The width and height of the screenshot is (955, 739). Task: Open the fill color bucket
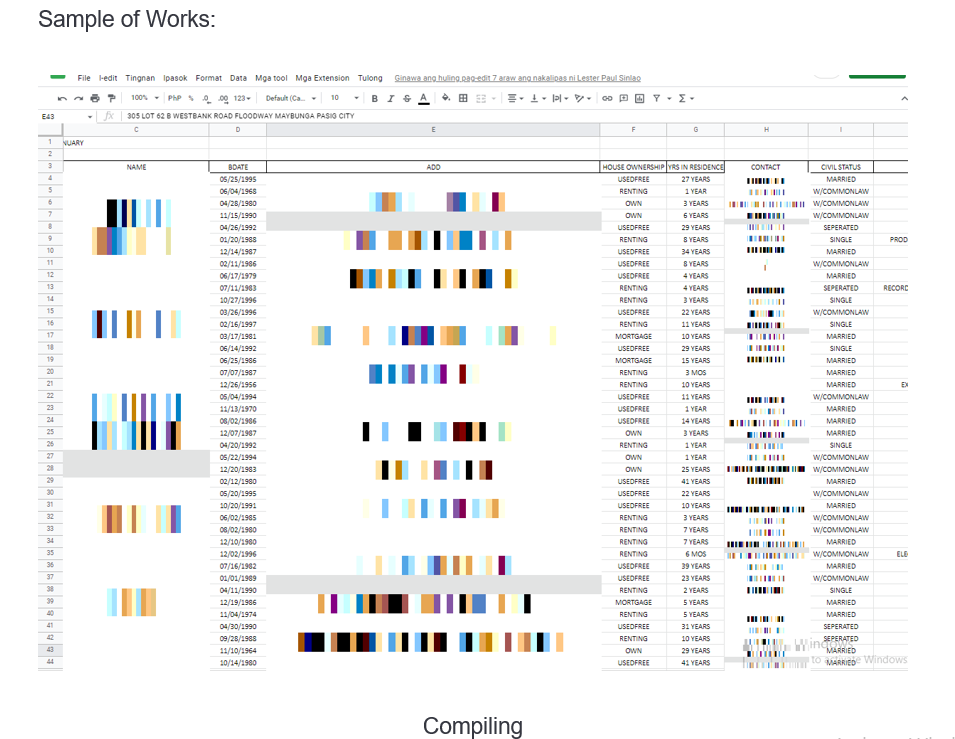446,98
